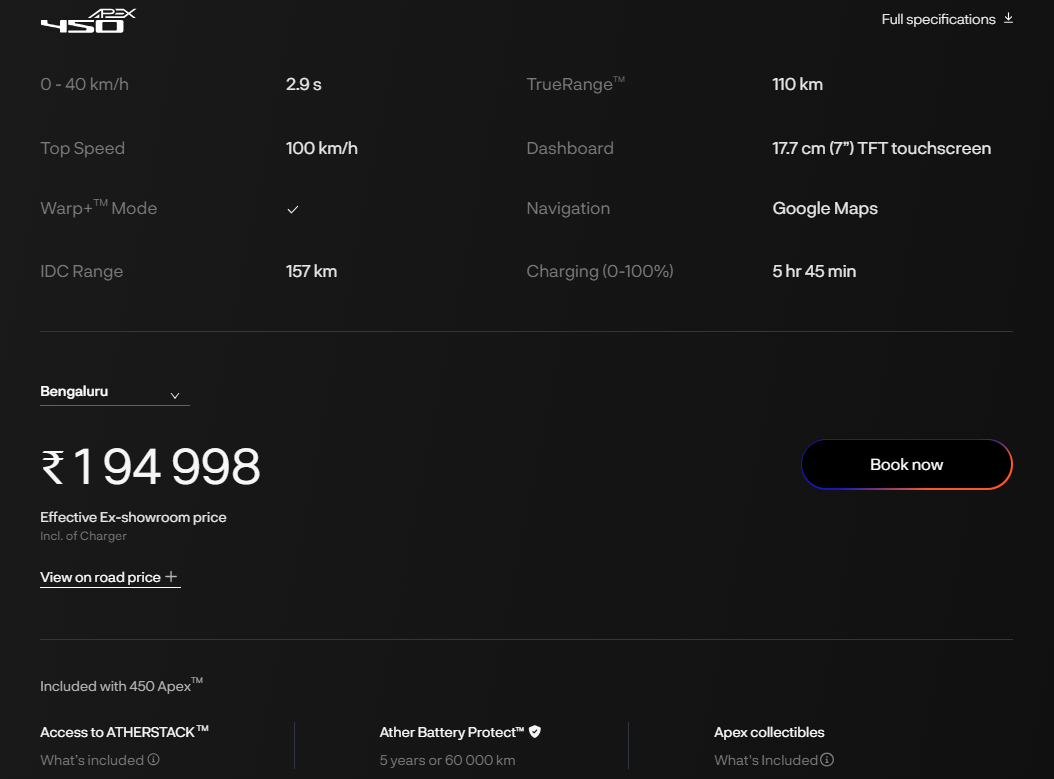Click the Apex 450 logo
The image size is (1054, 779).
tap(88, 21)
